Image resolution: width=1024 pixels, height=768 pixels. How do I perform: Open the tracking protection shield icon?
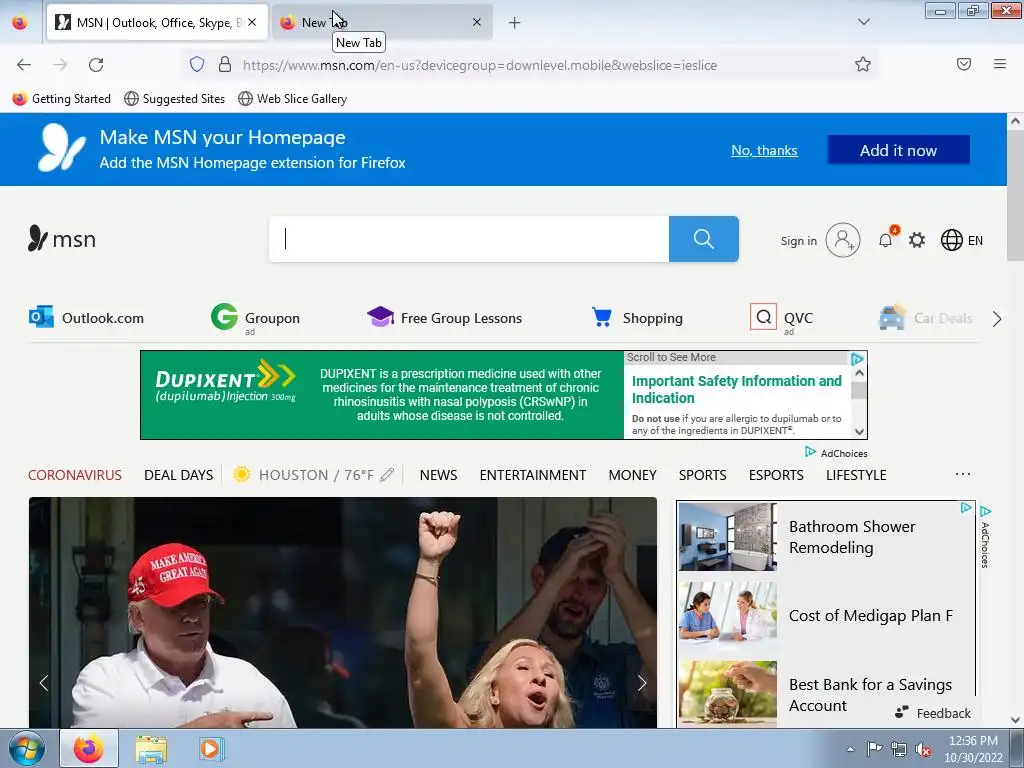point(197,64)
